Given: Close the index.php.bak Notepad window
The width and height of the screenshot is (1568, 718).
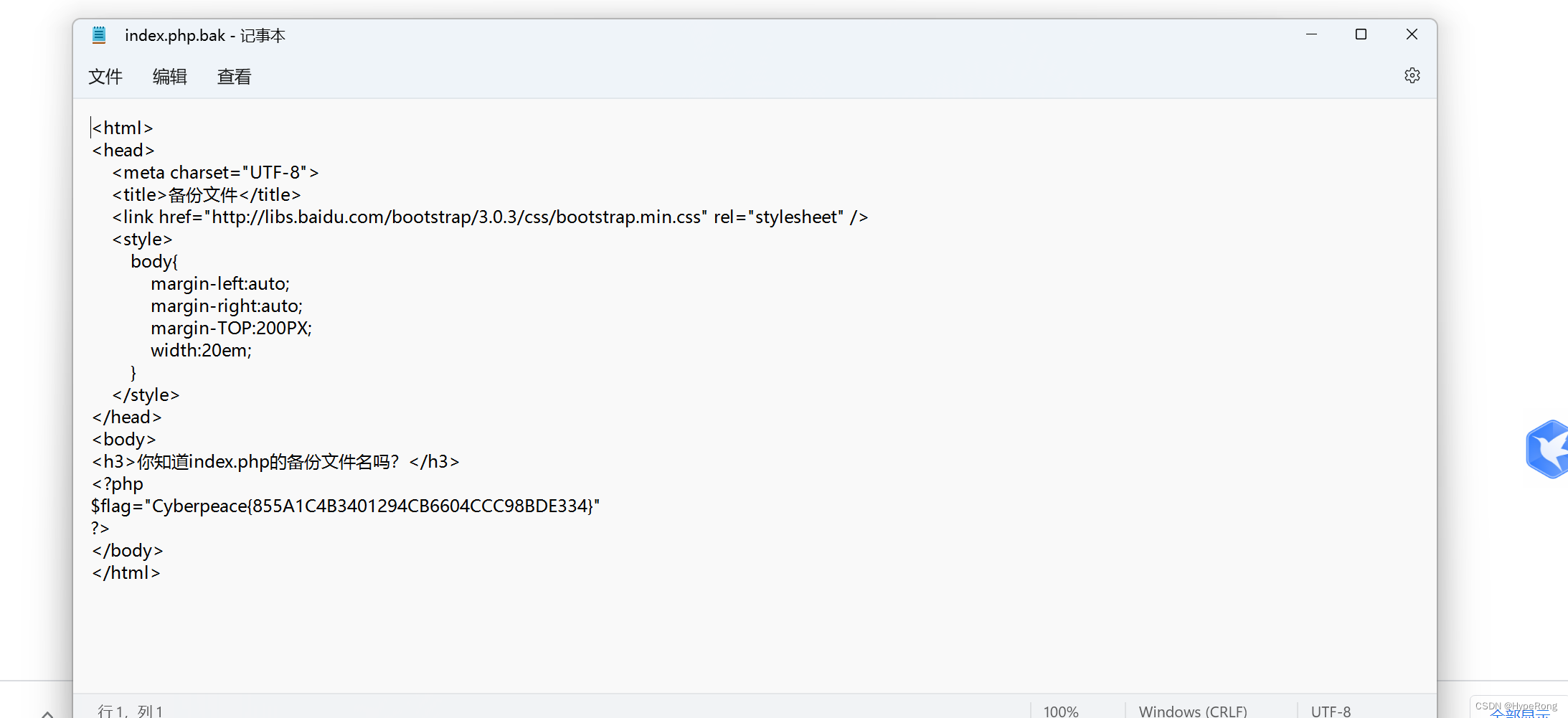Looking at the screenshot, I should [1412, 34].
